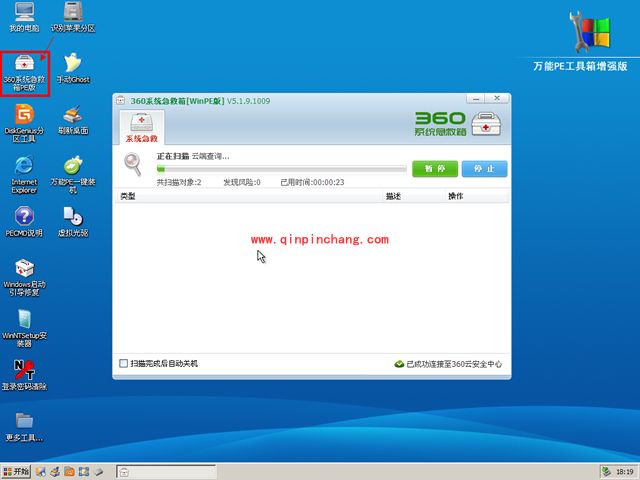Image resolution: width=640 pixels, height=480 pixels.
Task: Click the orange third quick launch icon
Action: tap(69, 472)
